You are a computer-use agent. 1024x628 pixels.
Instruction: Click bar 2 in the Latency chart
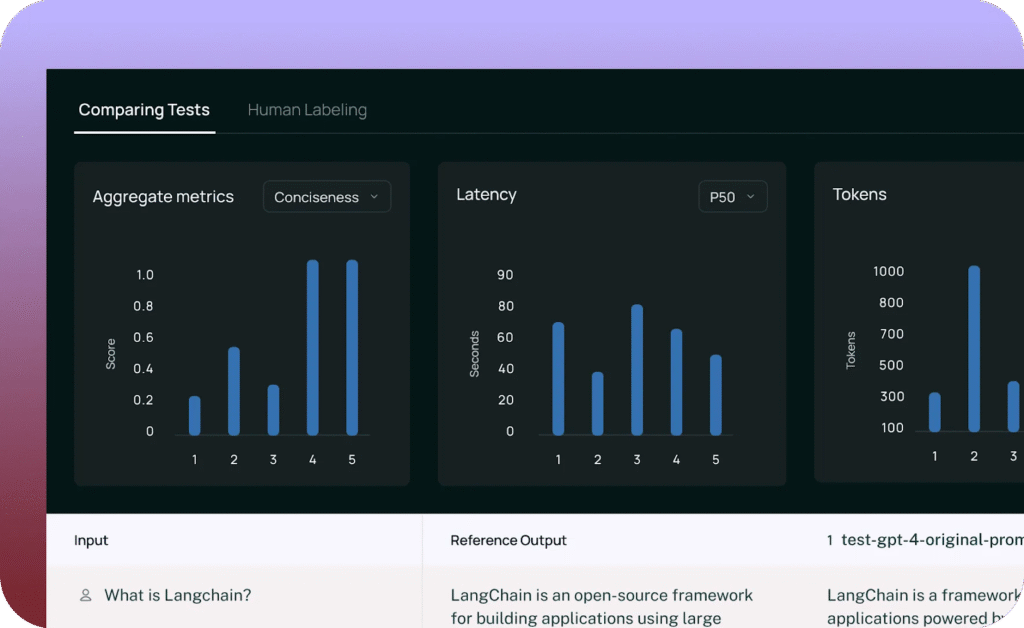pos(598,404)
